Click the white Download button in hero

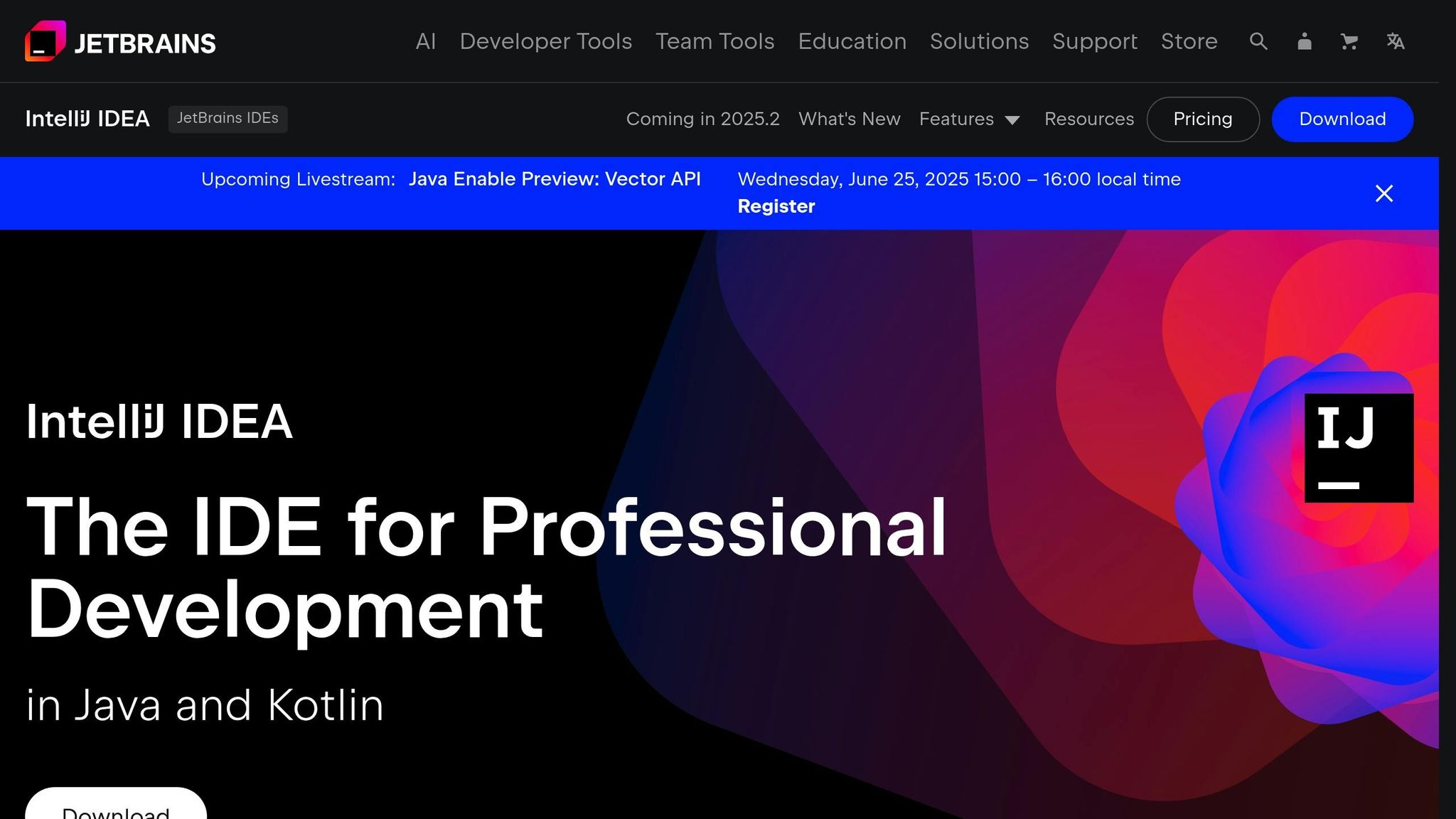116,803
